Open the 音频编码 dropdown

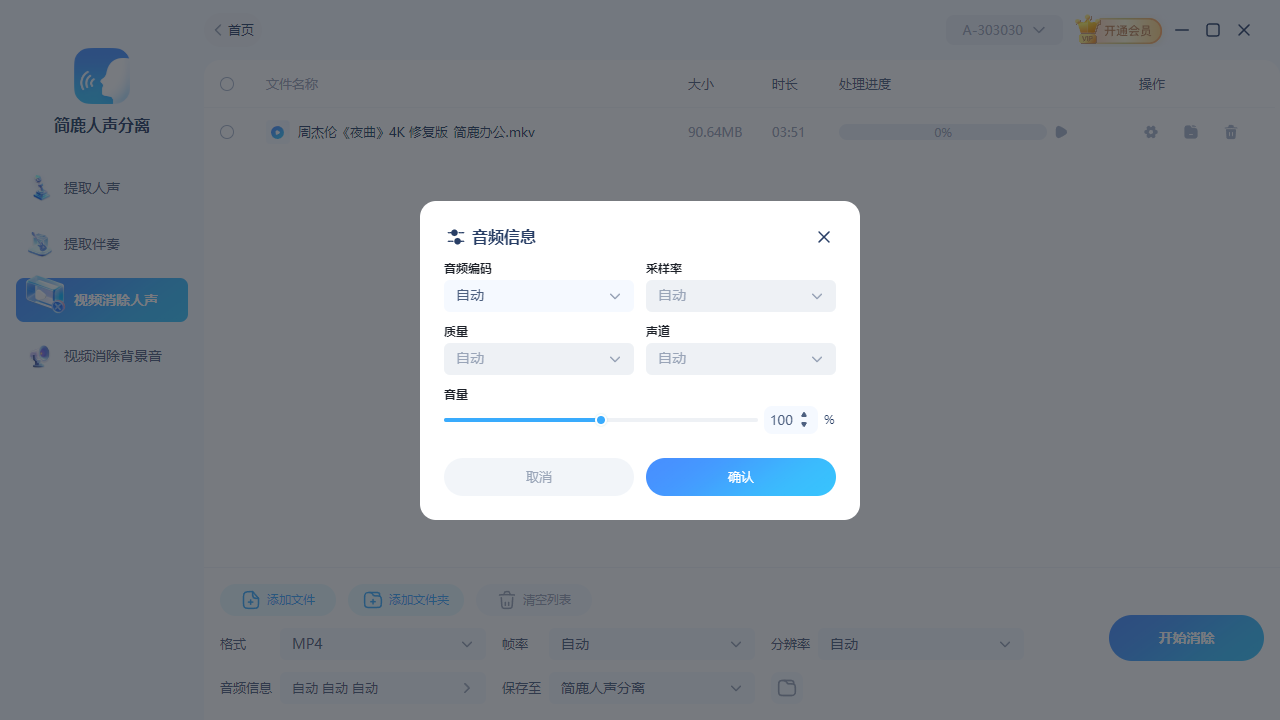click(539, 296)
